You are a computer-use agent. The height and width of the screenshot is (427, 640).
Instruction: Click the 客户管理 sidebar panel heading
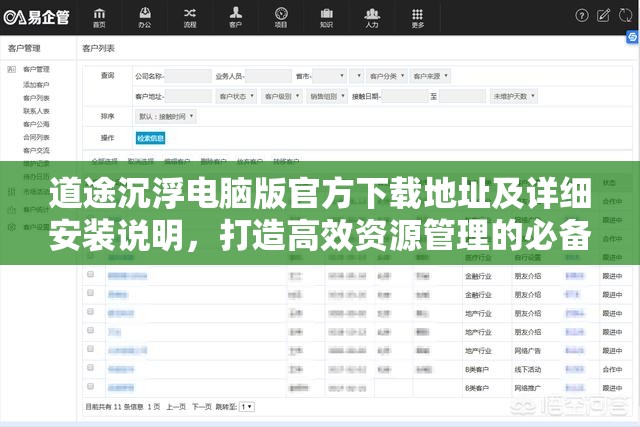[x=24, y=48]
